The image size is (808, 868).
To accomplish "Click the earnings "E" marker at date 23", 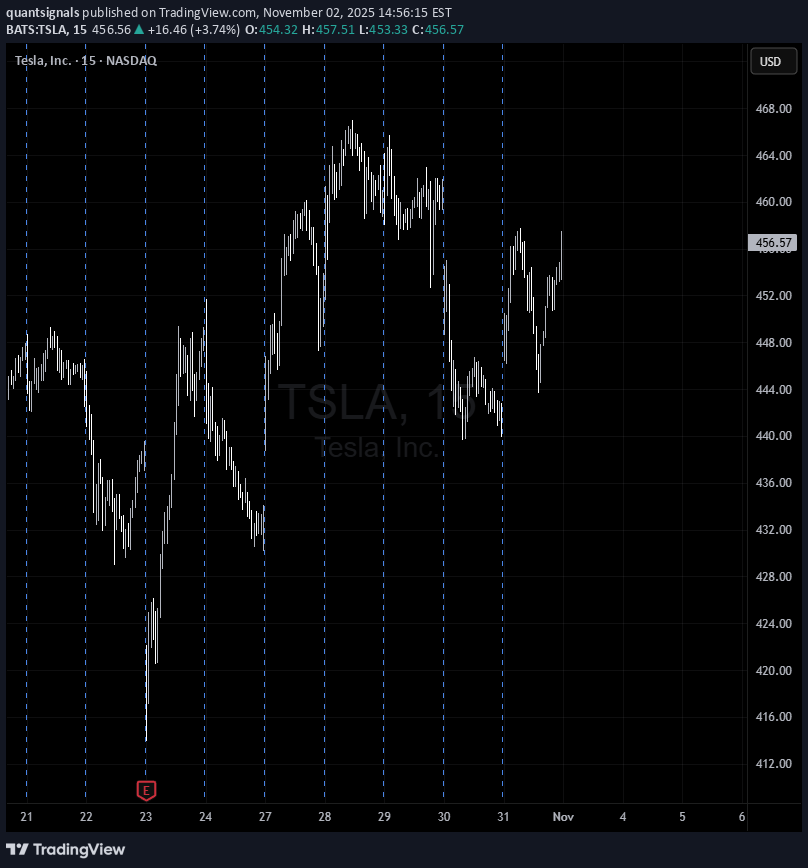I will click(146, 791).
